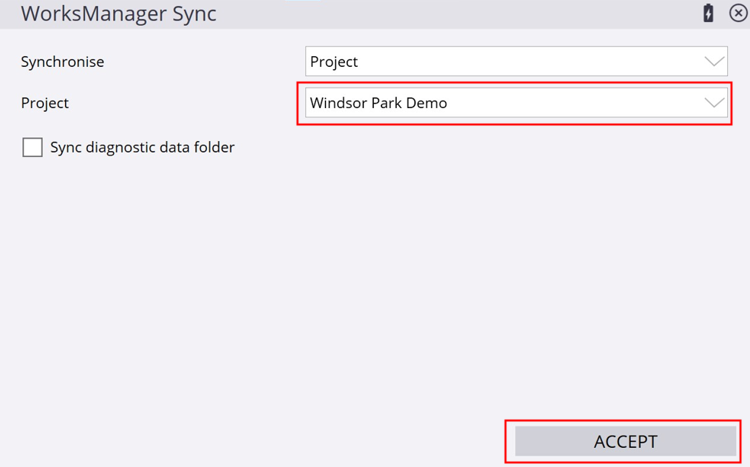750x467 pixels.
Task: Click the blank space left of ACCEPT
Action: coord(250,441)
